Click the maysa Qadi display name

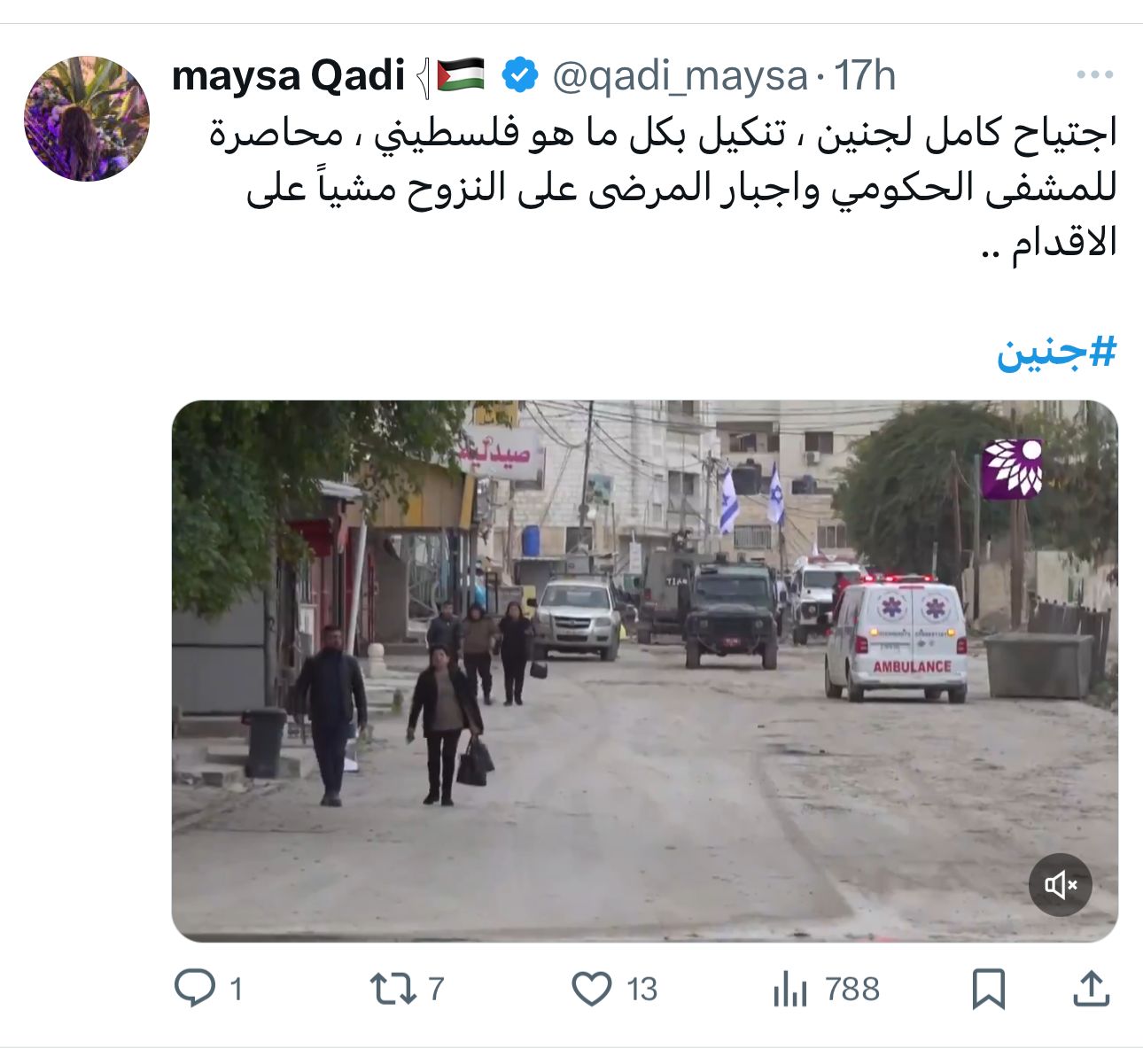[288, 75]
